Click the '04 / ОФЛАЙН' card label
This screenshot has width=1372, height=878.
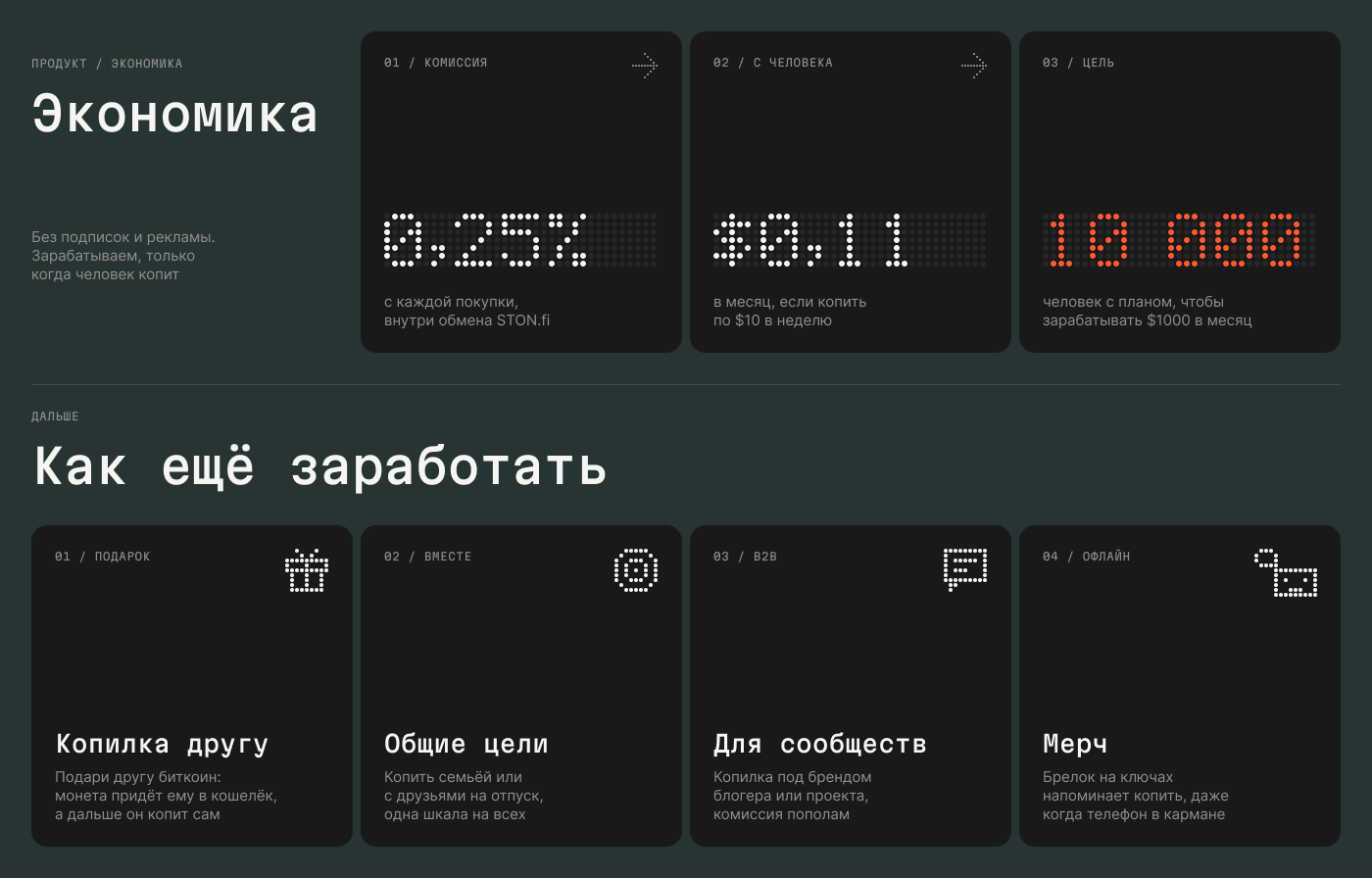click(1087, 557)
